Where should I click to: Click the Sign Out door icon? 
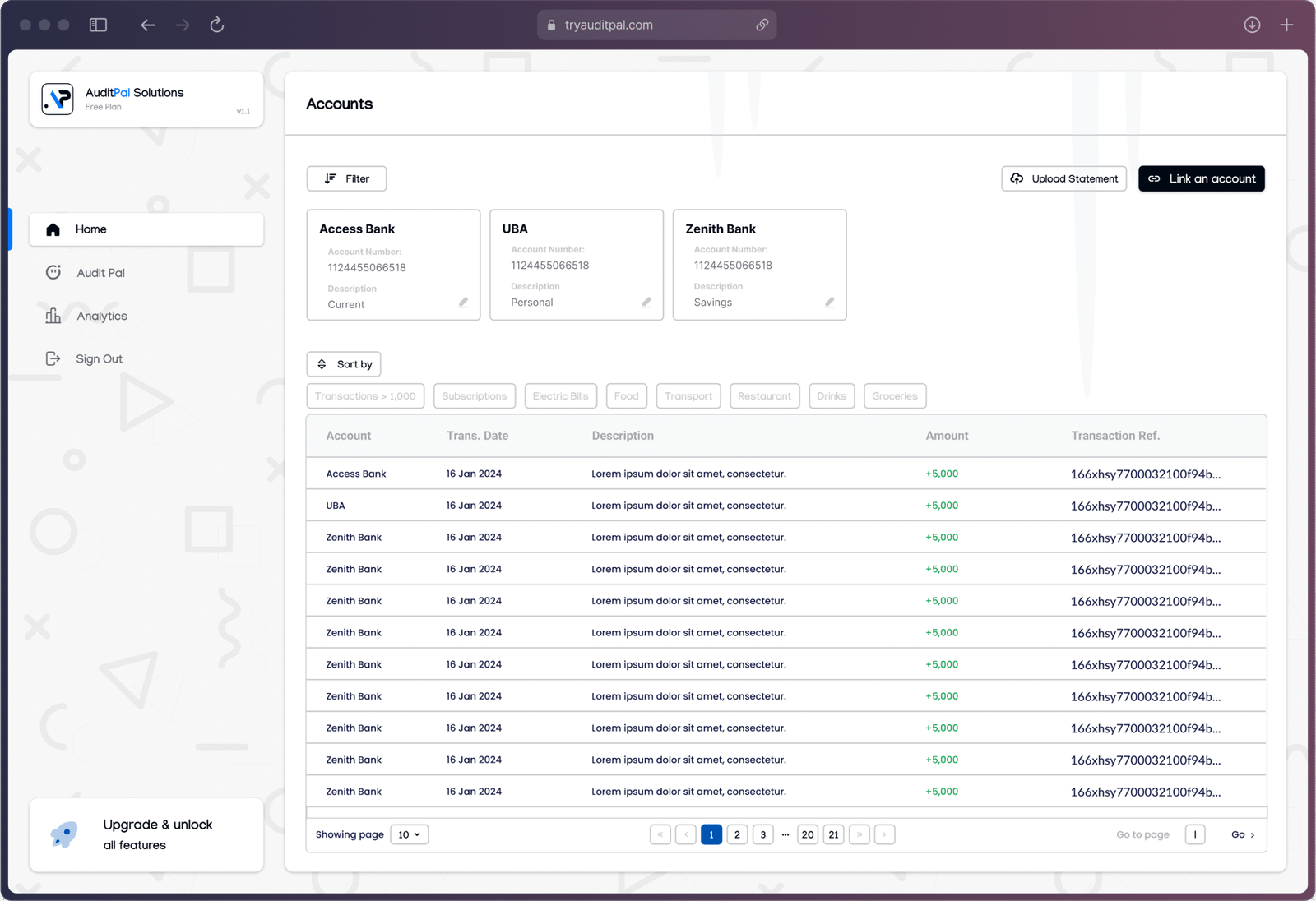53,358
